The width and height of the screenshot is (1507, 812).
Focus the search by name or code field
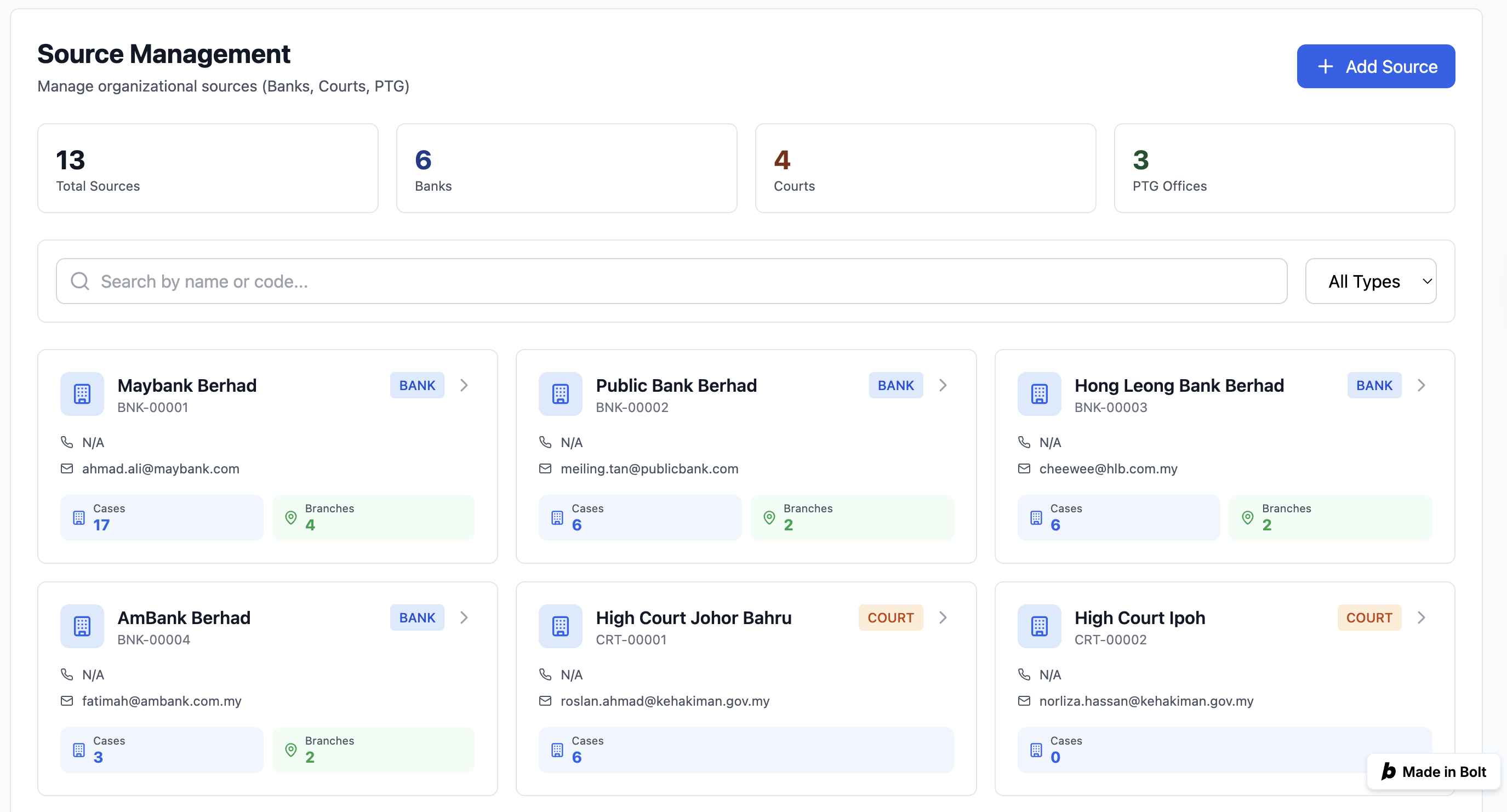pyautogui.click(x=671, y=281)
